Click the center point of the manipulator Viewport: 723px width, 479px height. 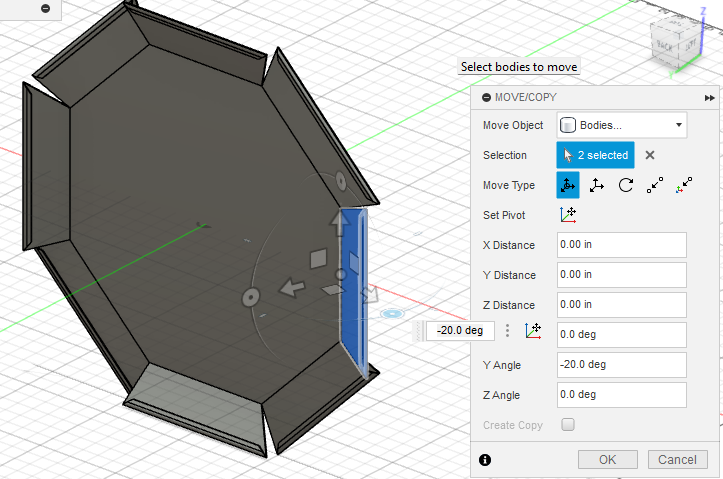pos(341,275)
